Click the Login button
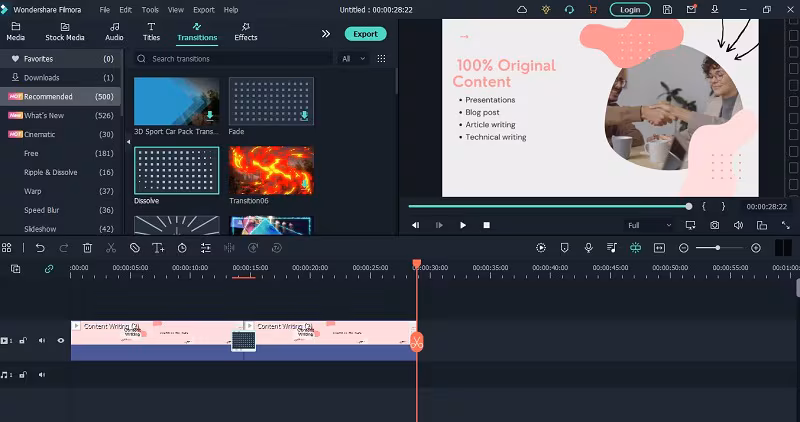800x422 pixels. pyautogui.click(x=630, y=10)
